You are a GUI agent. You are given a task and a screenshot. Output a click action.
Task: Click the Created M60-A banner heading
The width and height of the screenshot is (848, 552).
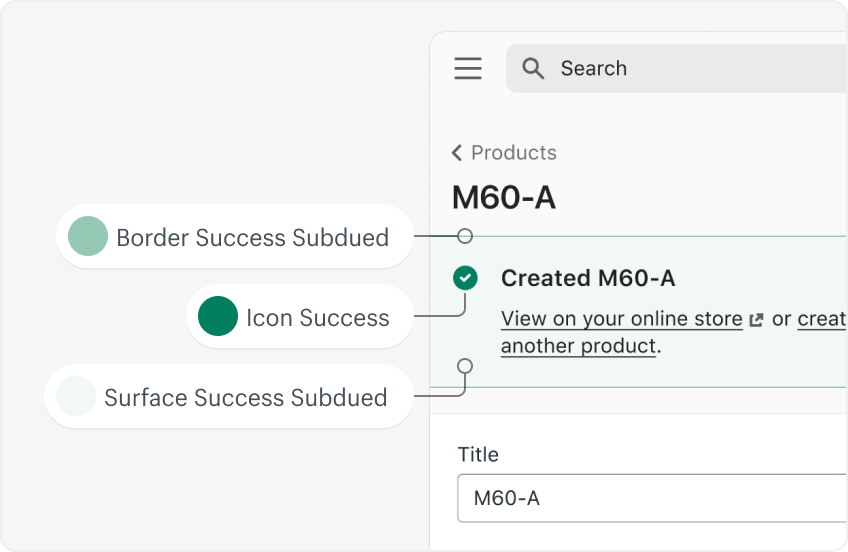(x=588, y=278)
